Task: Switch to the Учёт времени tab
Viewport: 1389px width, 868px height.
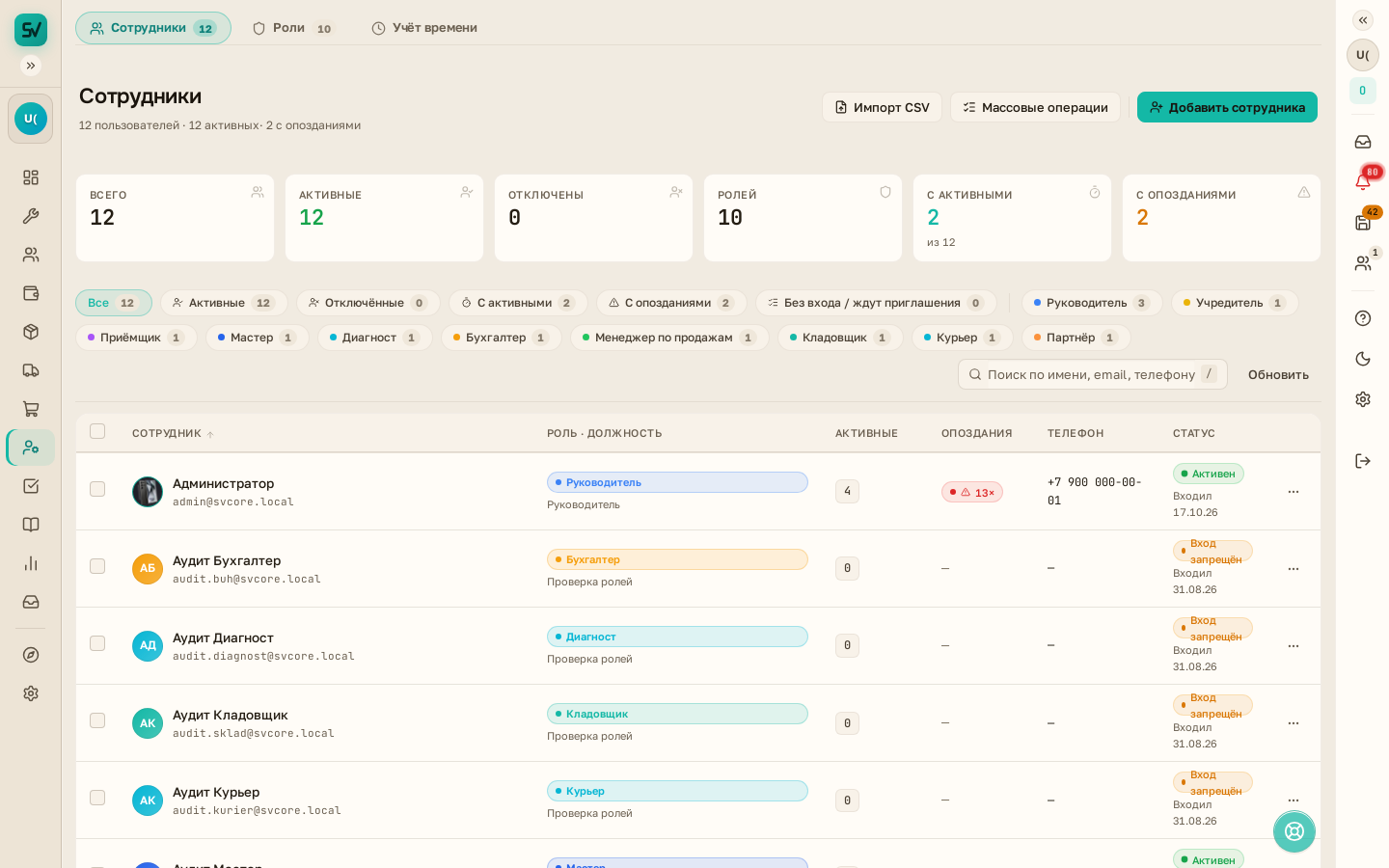Action: [424, 28]
